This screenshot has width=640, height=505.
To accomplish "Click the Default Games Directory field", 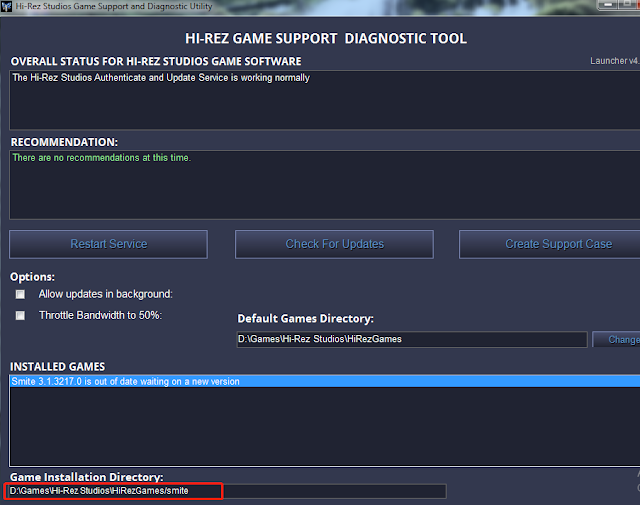I will pyautogui.click(x=412, y=339).
